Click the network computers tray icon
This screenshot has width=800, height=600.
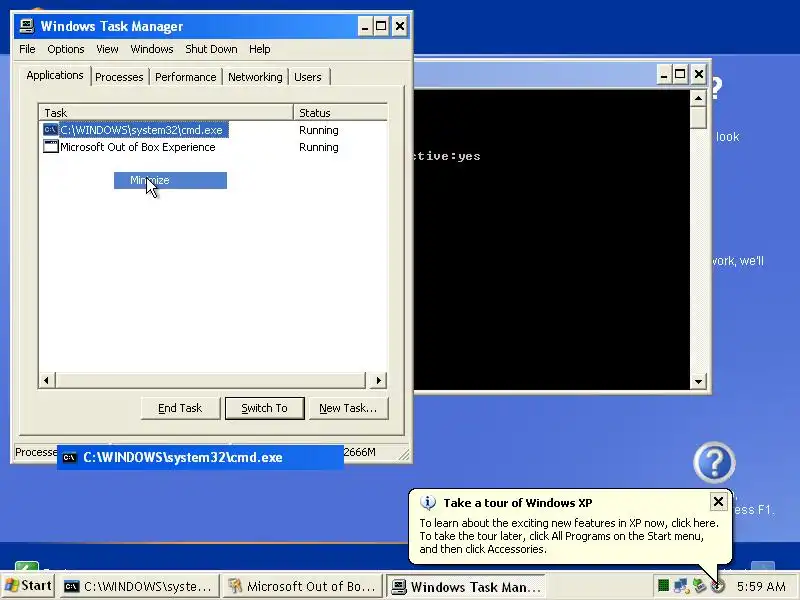(681, 586)
